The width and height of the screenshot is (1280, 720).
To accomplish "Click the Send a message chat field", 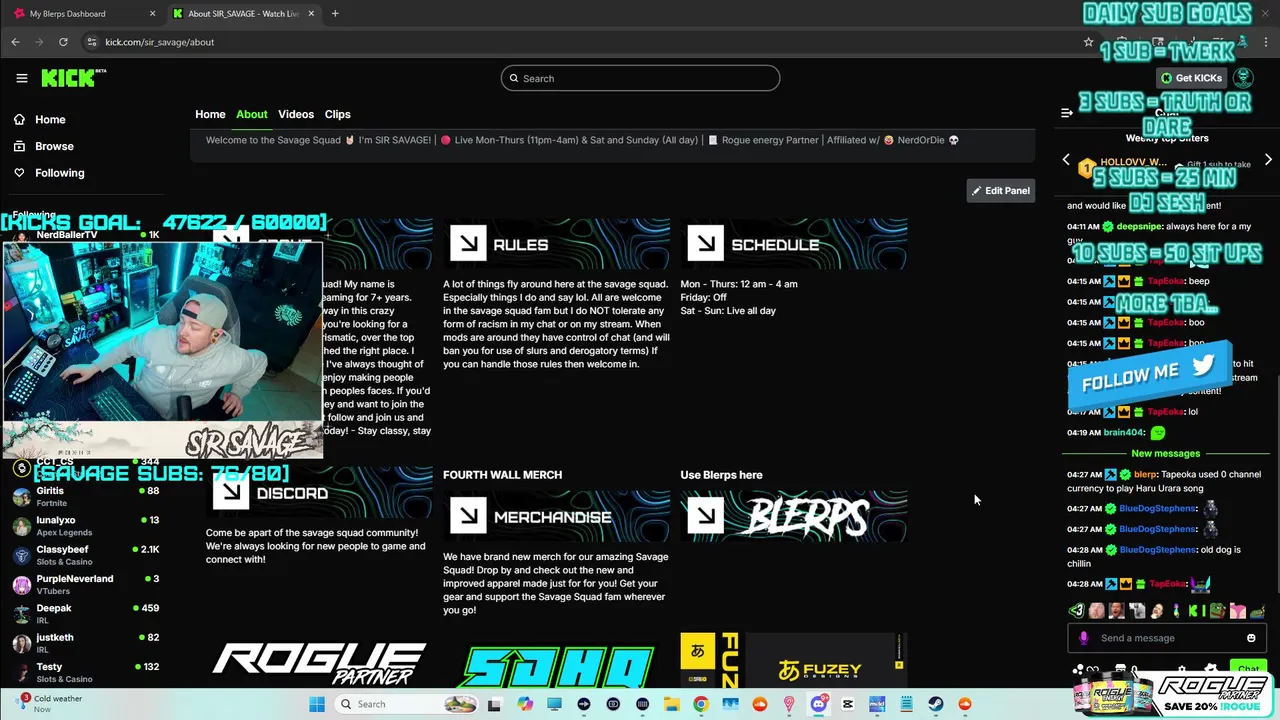I will 1166,638.
